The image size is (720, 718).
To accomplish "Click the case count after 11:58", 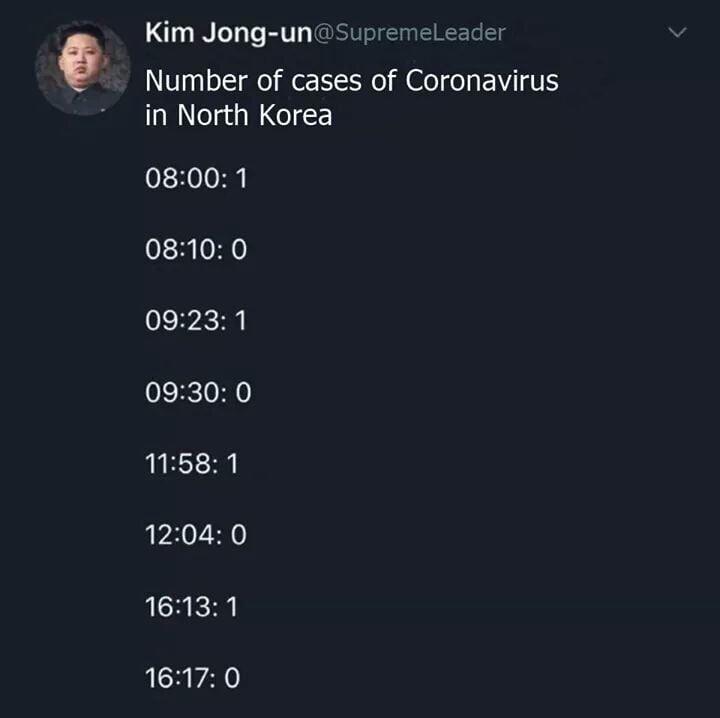I will [x=233, y=464].
